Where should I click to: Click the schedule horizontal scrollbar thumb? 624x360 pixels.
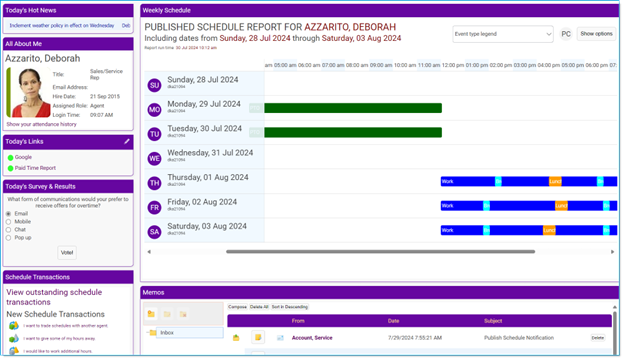pos(380,252)
